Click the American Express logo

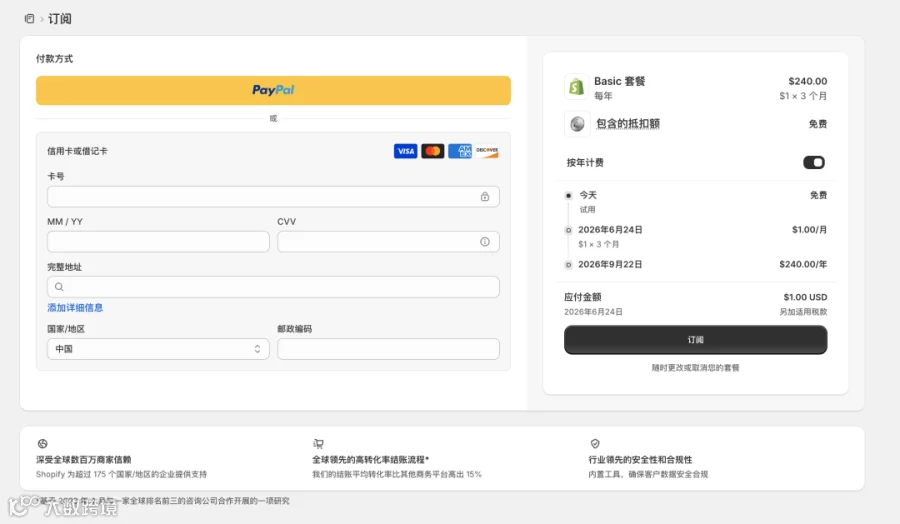pyautogui.click(x=460, y=151)
